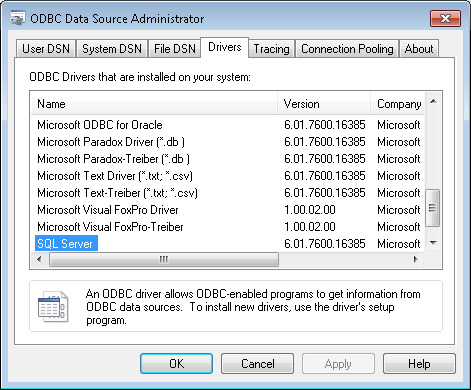Click the vertical scrollbar up arrow
The height and width of the screenshot is (390, 471).
433,101
